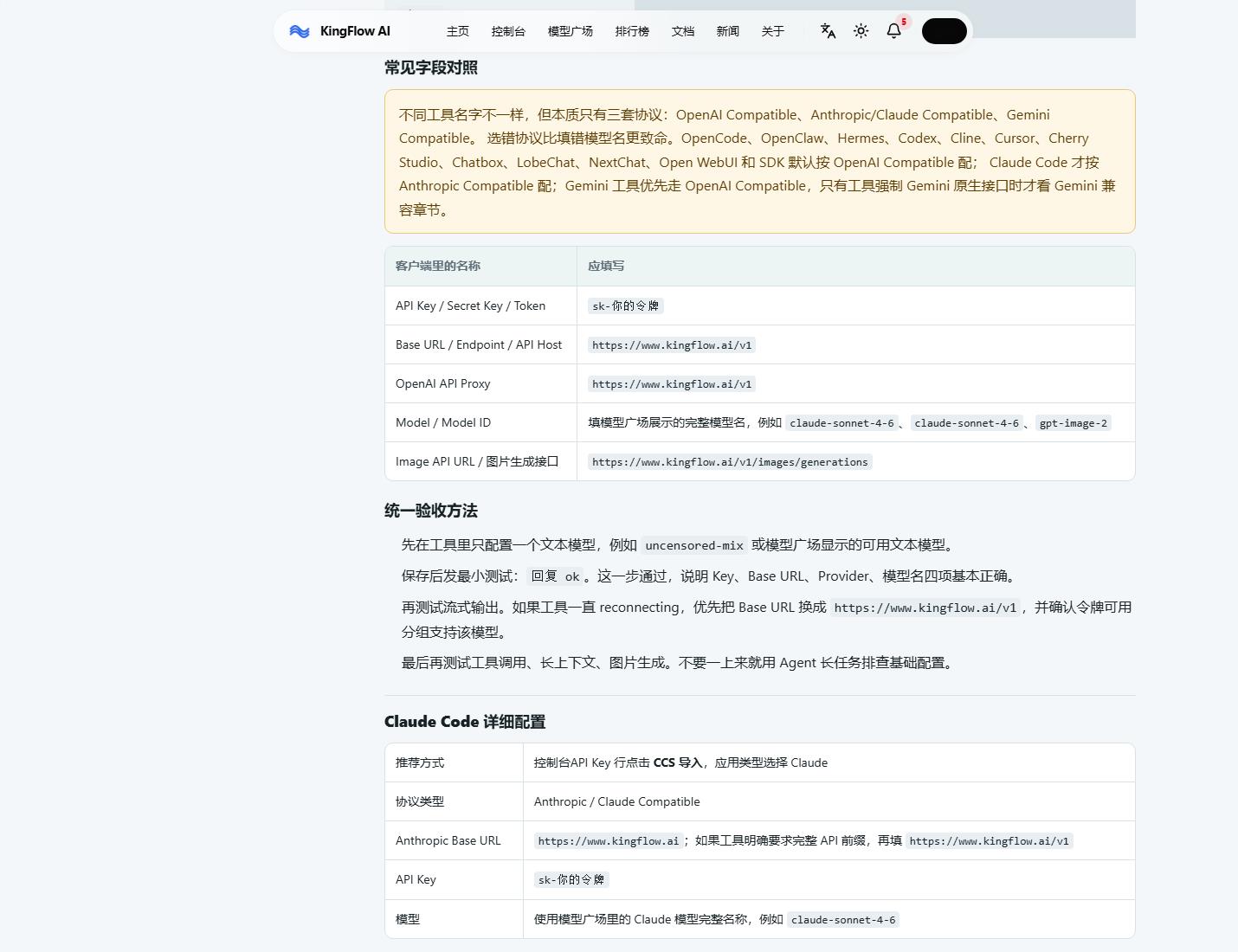The image size is (1238, 952).
Task: Click the Anthropic / Claude Compatible value
Action: coord(616,801)
